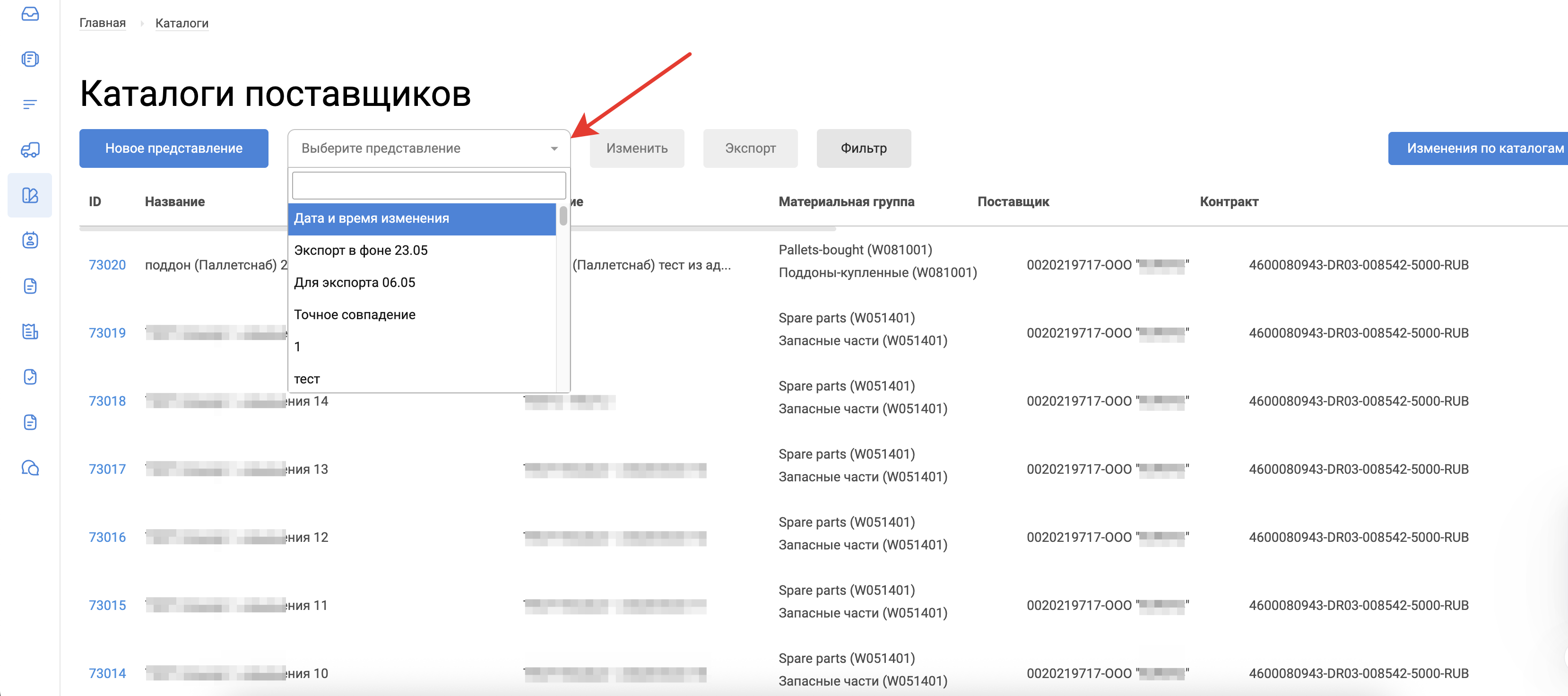Open the delivery truck sidebar icon
Viewport: 1568px width, 696px height.
click(x=30, y=150)
